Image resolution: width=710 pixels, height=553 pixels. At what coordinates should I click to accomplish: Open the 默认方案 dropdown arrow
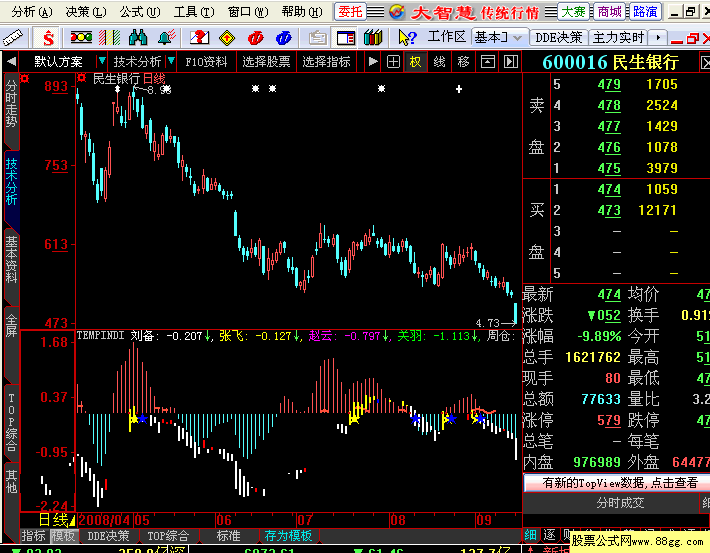102,61
